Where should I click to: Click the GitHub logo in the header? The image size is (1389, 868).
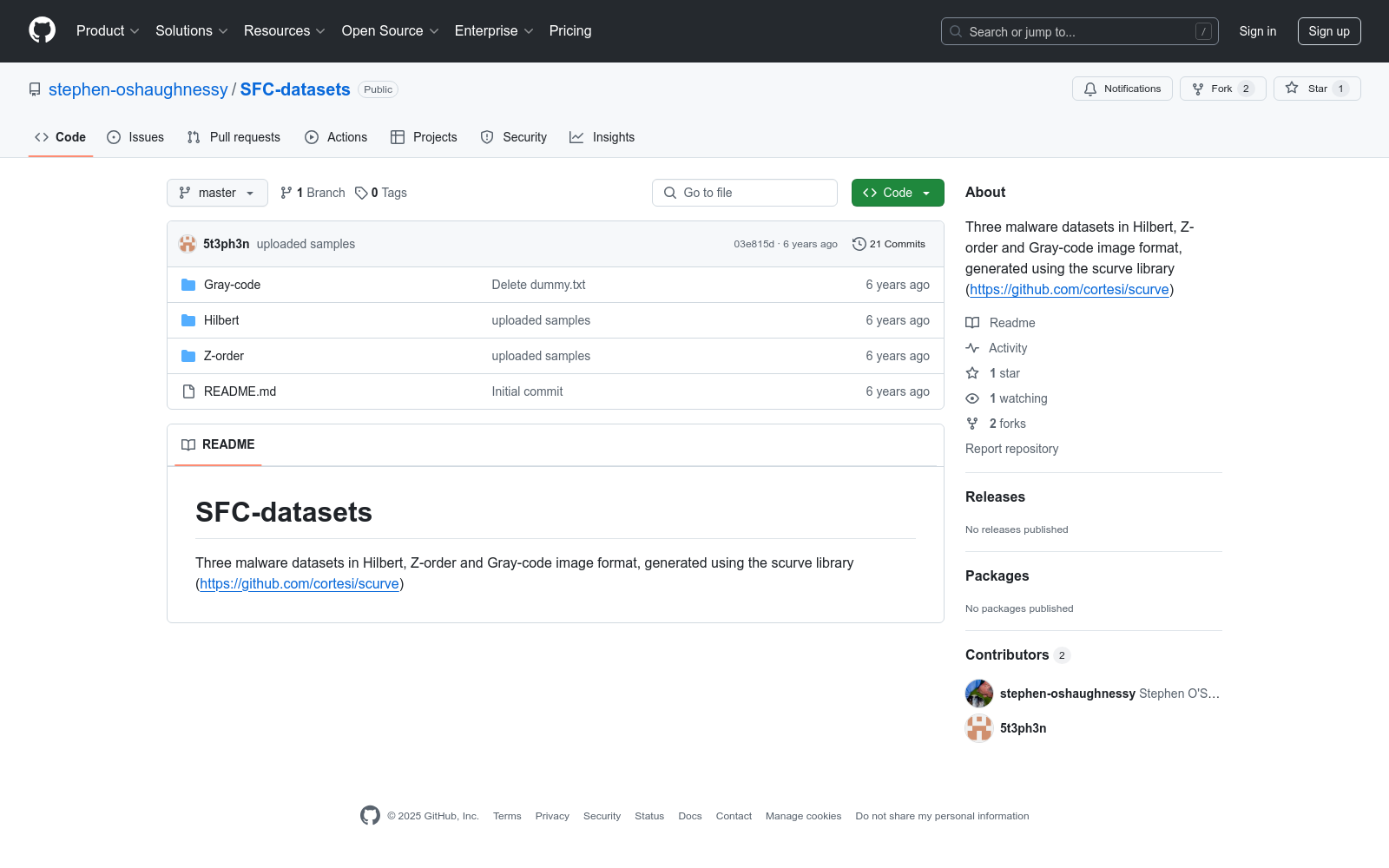pyautogui.click(x=42, y=30)
